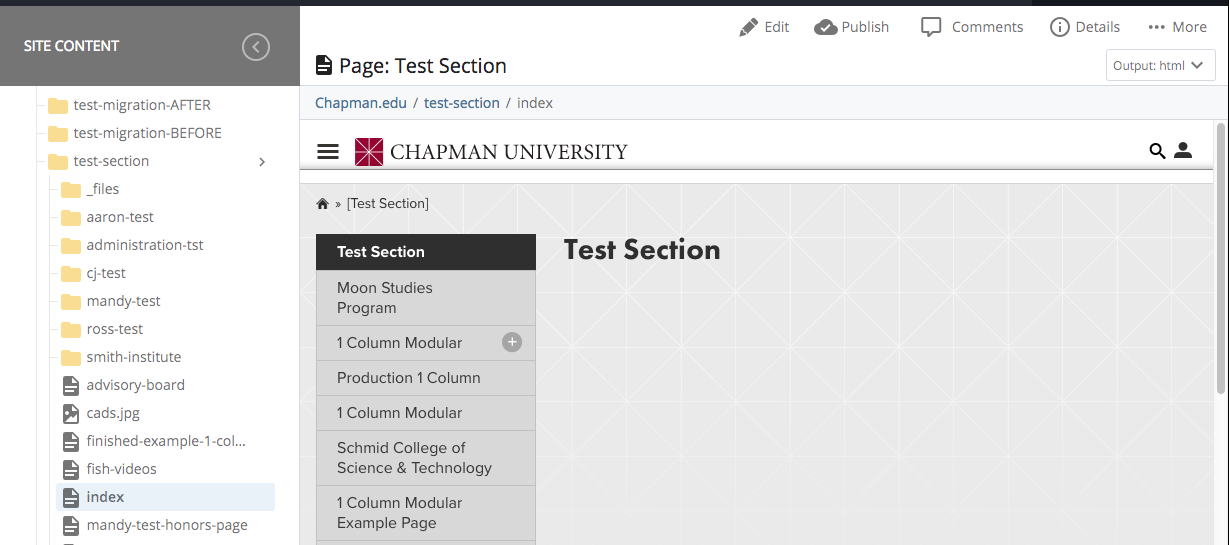Expand the test-section folder chevron
Image resolution: width=1229 pixels, height=545 pixels.
[262, 161]
